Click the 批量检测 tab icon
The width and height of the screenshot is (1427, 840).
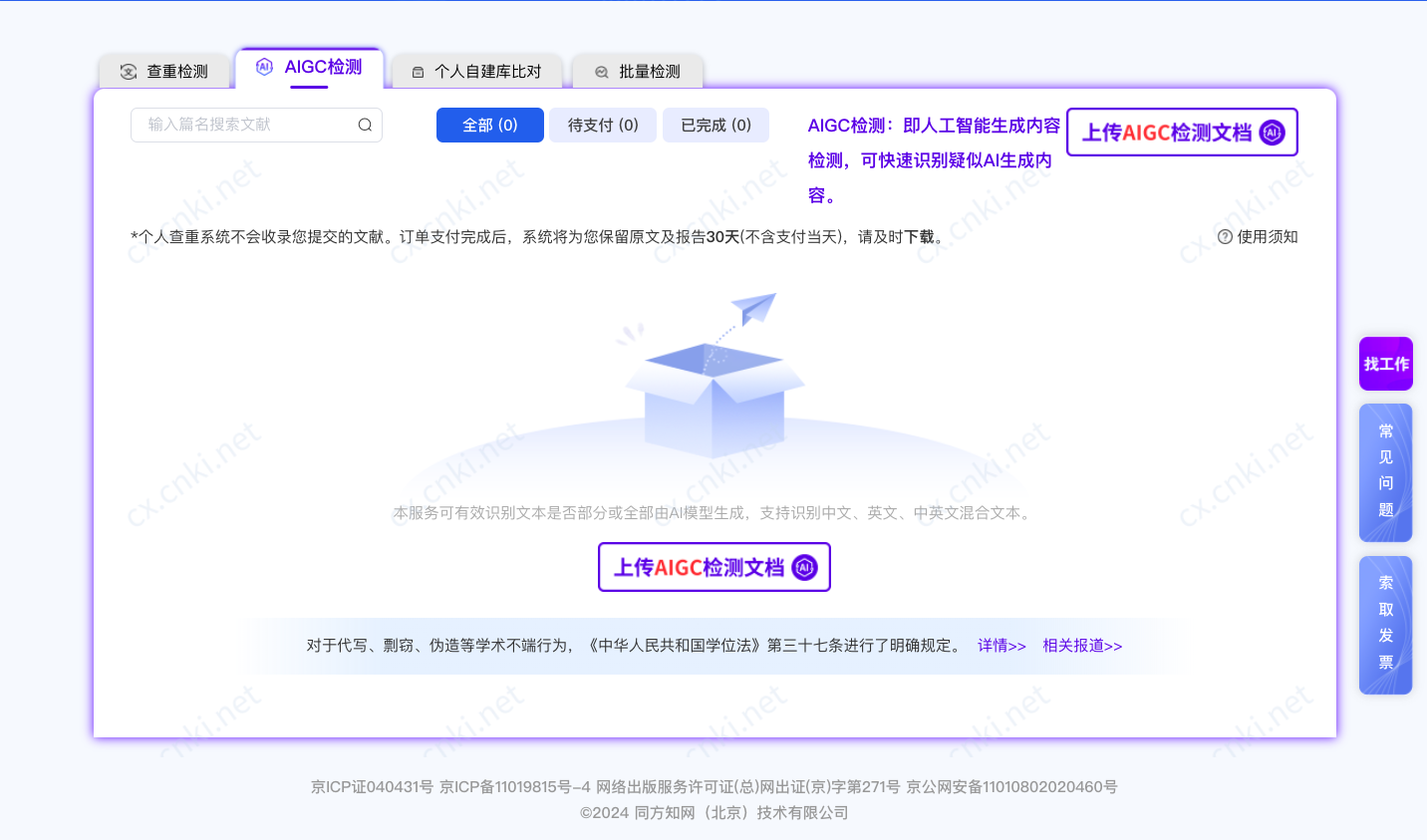(x=602, y=72)
